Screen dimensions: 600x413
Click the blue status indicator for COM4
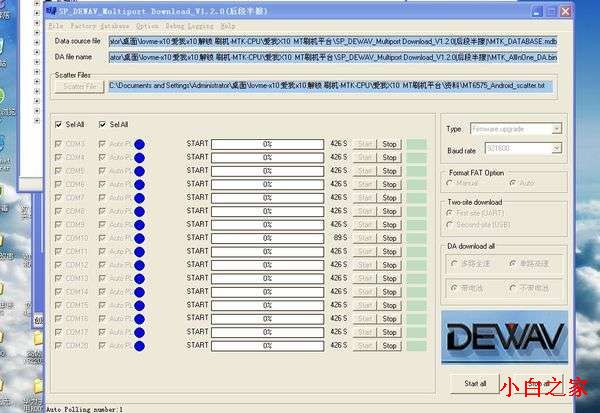tap(139, 158)
